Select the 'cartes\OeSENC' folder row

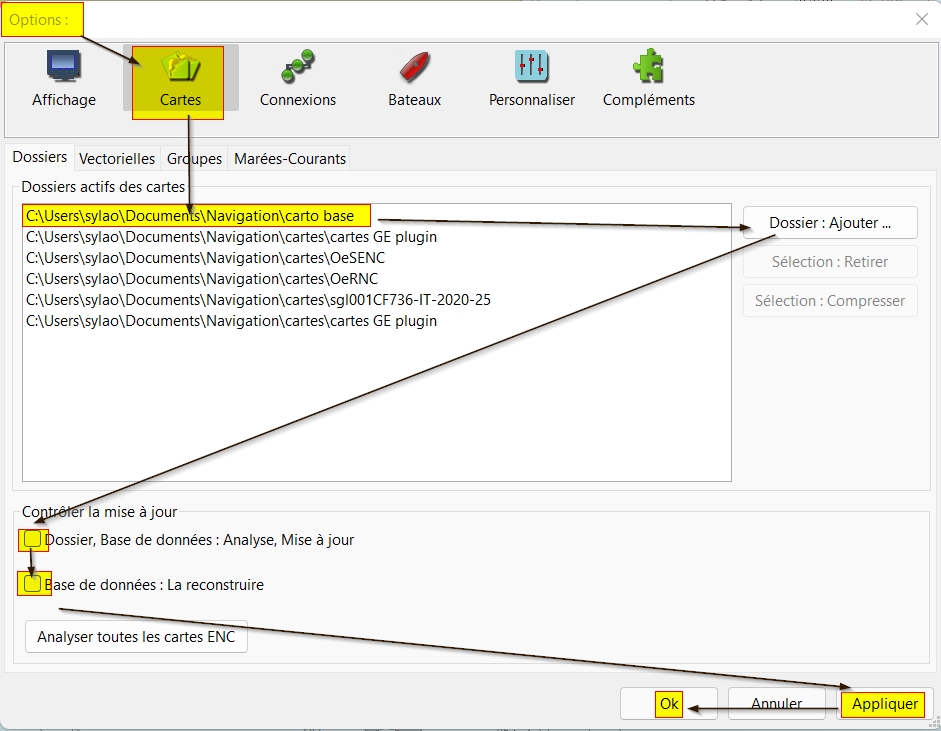(377, 258)
